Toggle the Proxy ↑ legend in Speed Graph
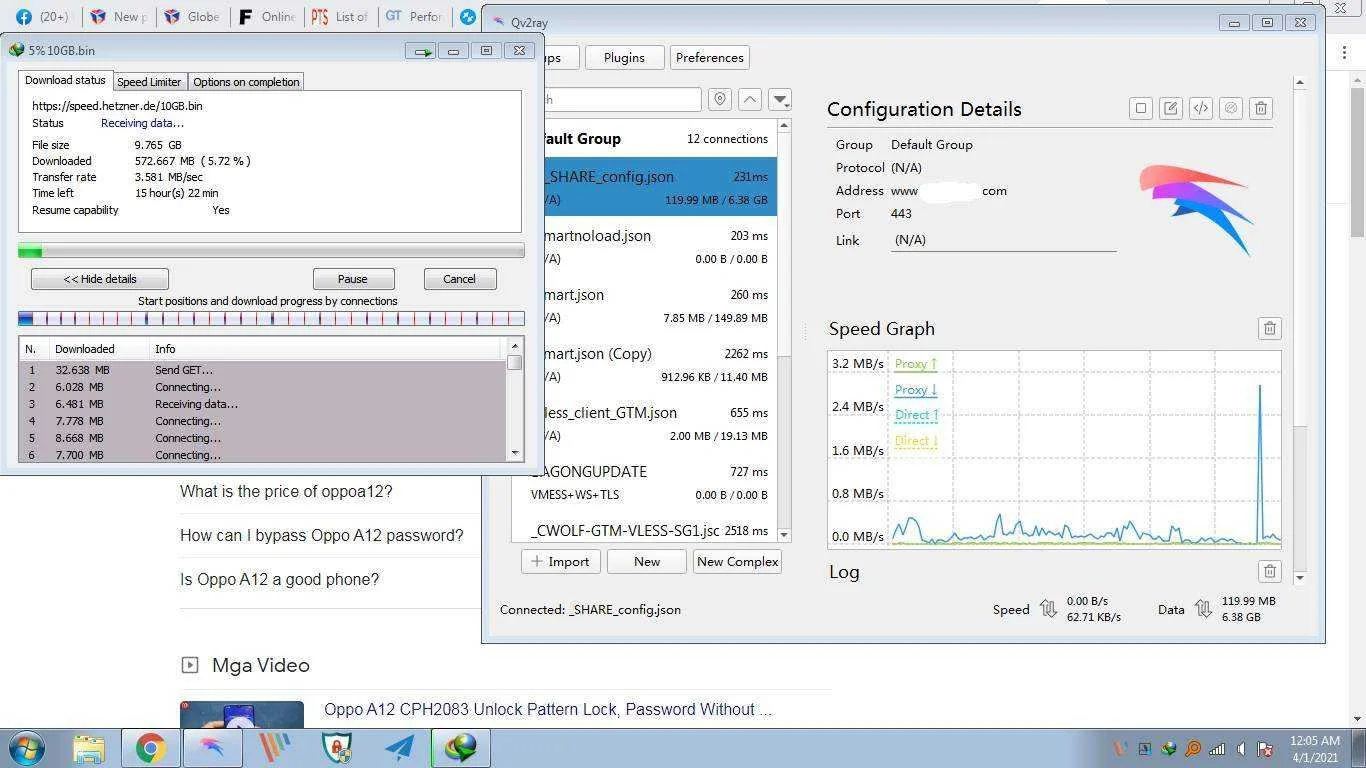Image resolution: width=1366 pixels, height=768 pixels. click(915, 364)
